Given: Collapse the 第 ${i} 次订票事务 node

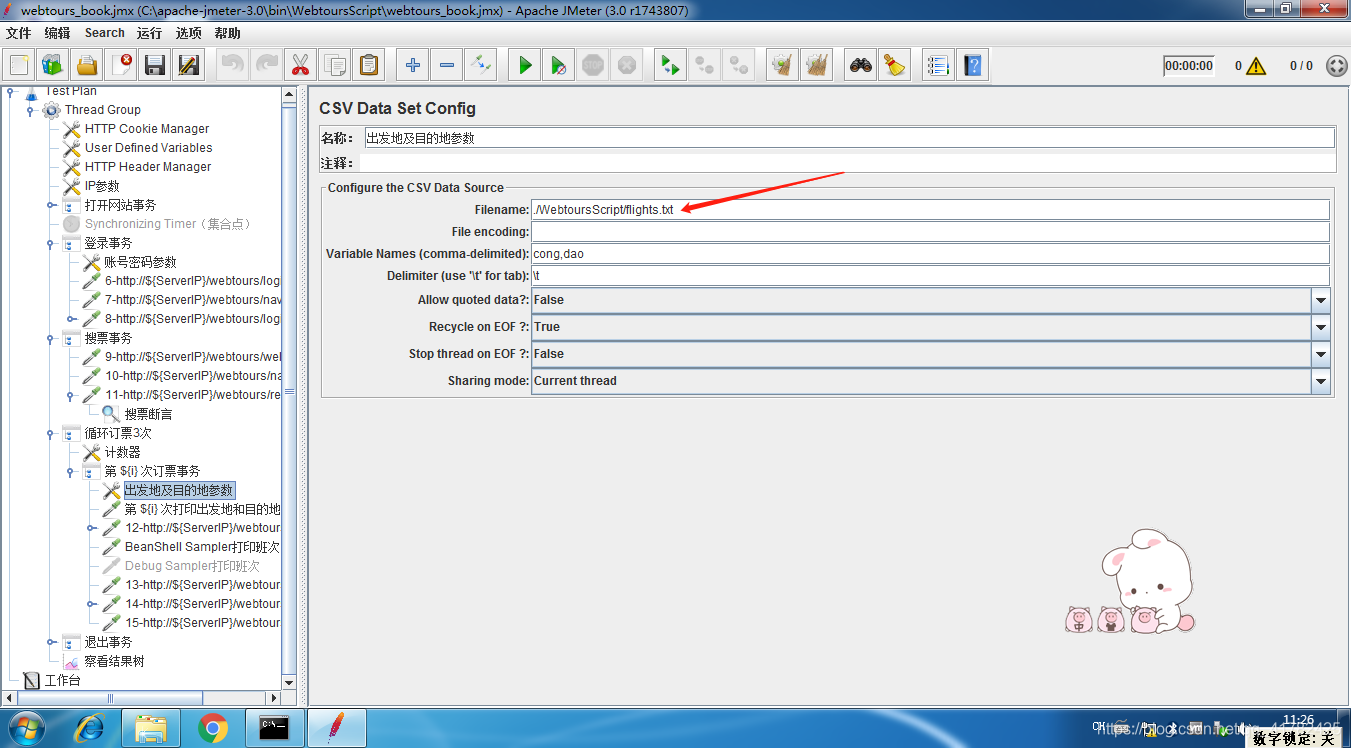Looking at the screenshot, I should click(70, 471).
